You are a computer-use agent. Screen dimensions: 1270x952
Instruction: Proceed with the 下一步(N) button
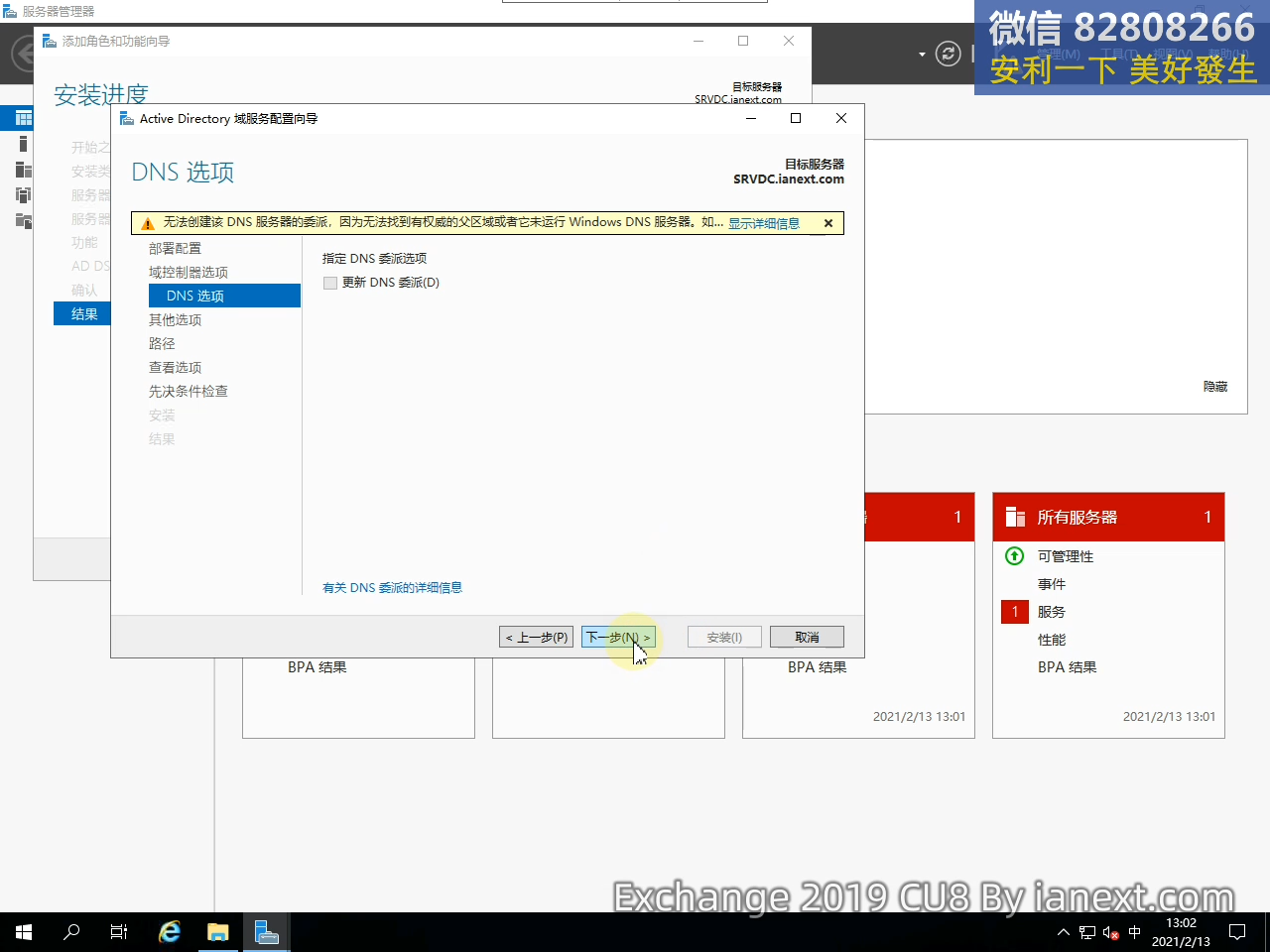[618, 637]
